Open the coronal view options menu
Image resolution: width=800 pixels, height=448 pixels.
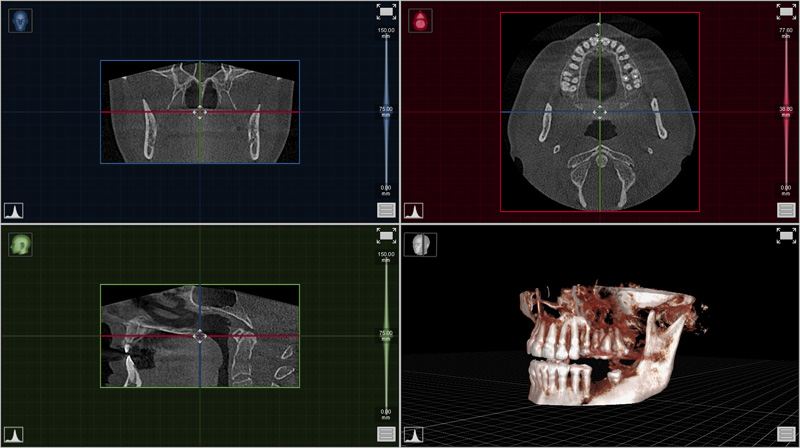[x=386, y=210]
